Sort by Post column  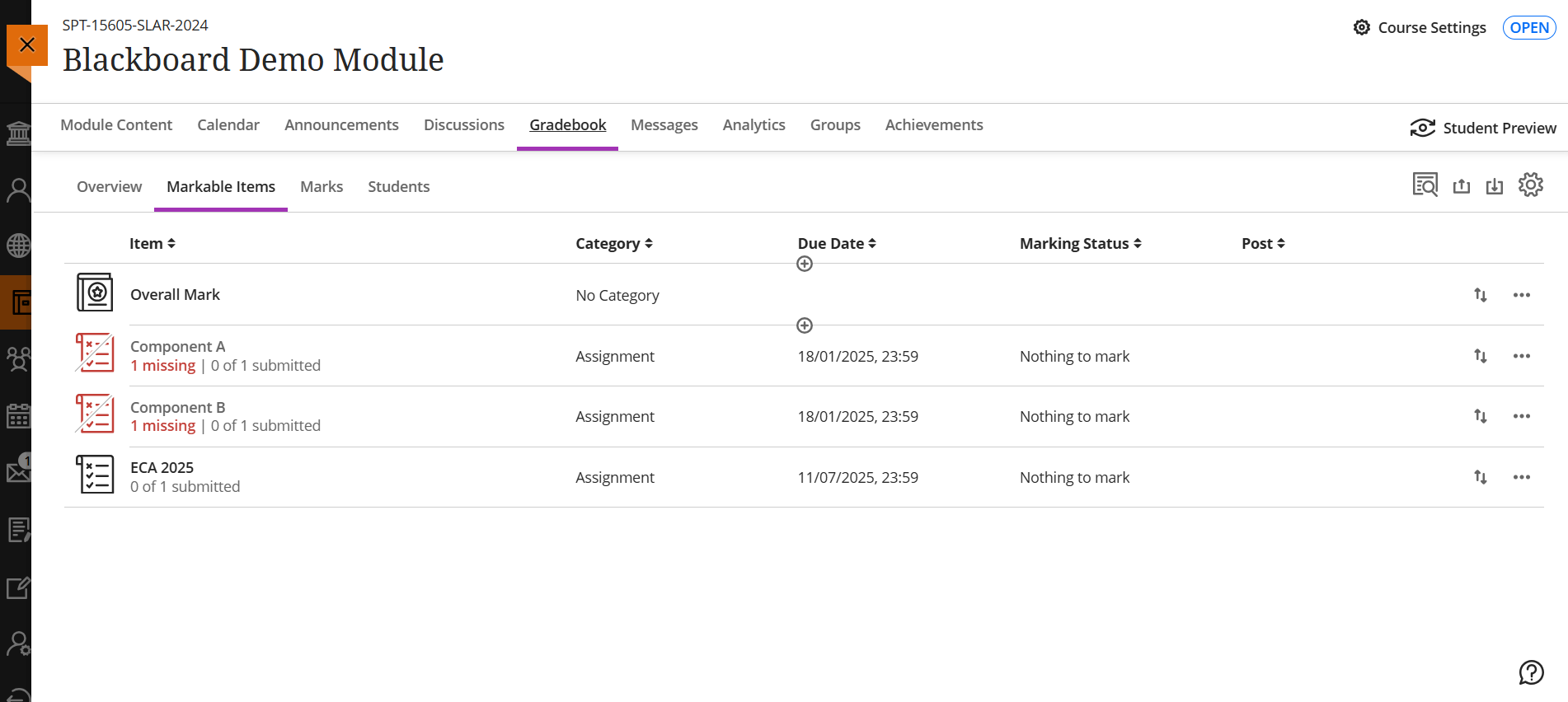point(1264,243)
